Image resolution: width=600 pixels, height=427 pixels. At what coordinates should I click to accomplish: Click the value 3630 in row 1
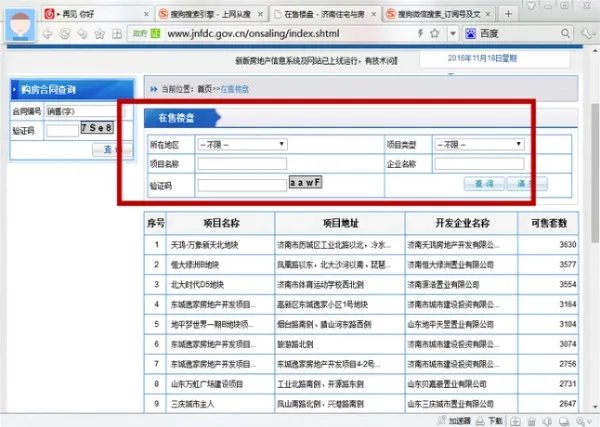click(x=567, y=244)
